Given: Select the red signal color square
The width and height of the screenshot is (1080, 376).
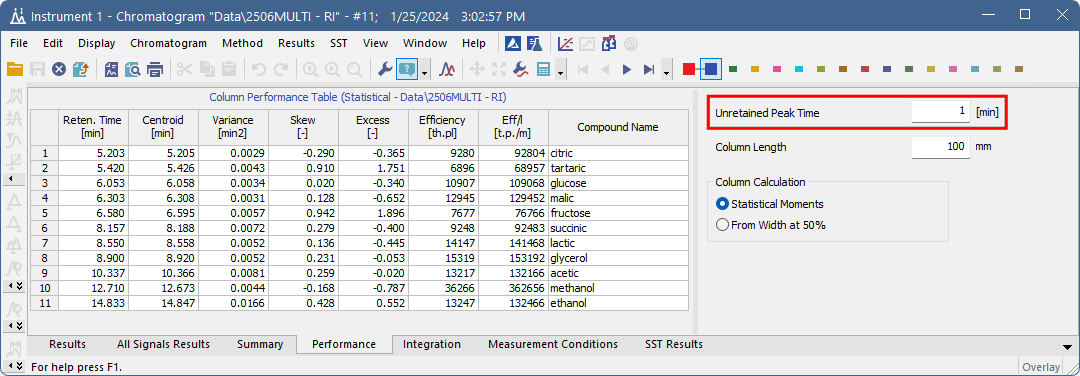Looking at the screenshot, I should pos(689,69).
